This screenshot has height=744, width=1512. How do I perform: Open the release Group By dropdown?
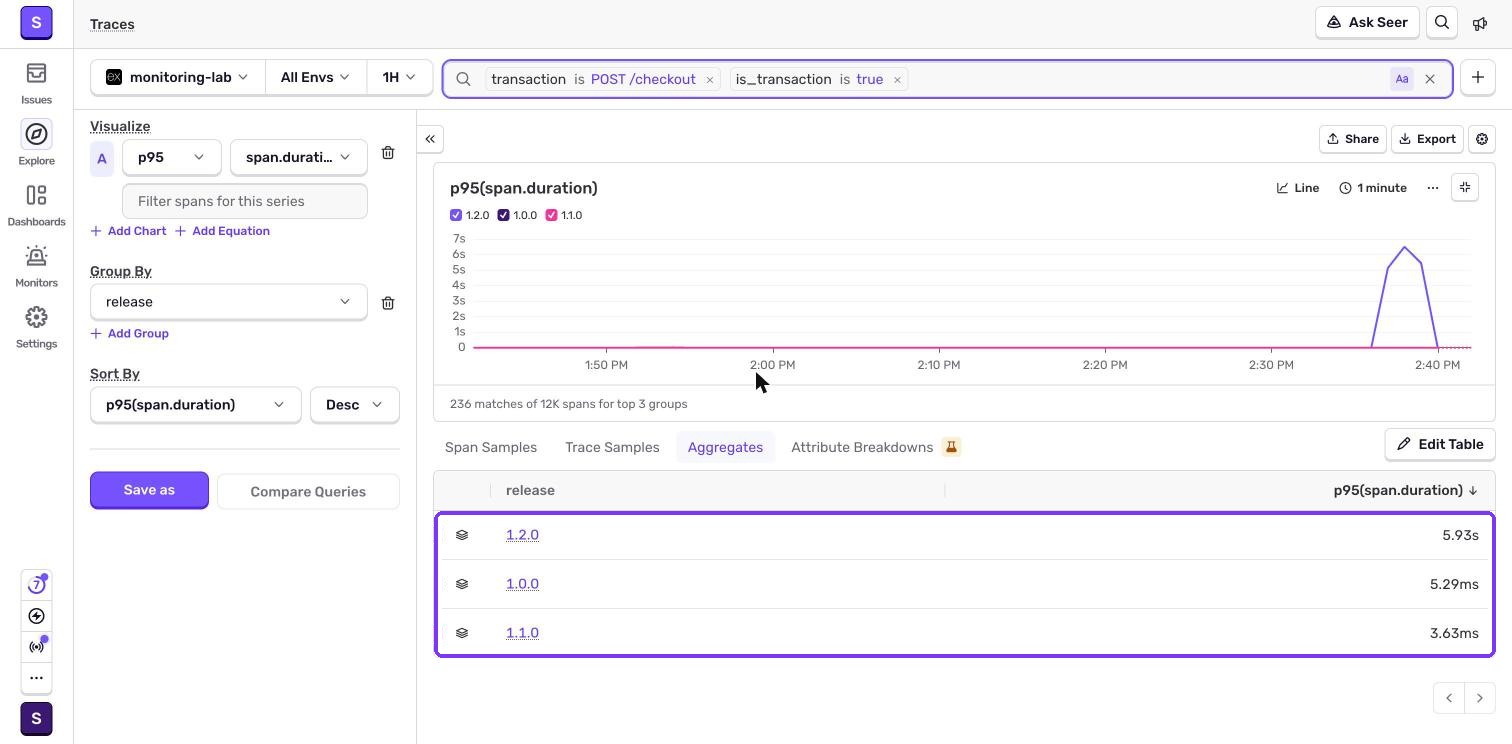click(228, 302)
